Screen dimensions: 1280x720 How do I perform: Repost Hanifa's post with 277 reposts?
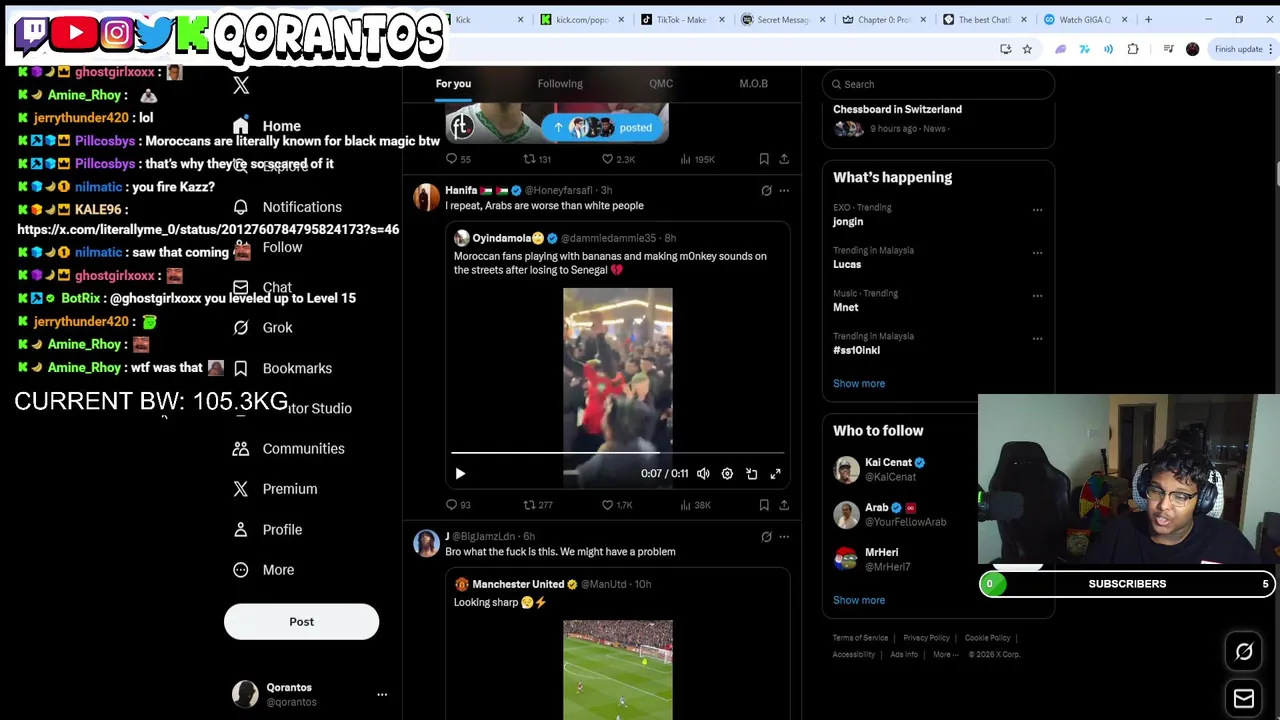pyautogui.click(x=537, y=505)
